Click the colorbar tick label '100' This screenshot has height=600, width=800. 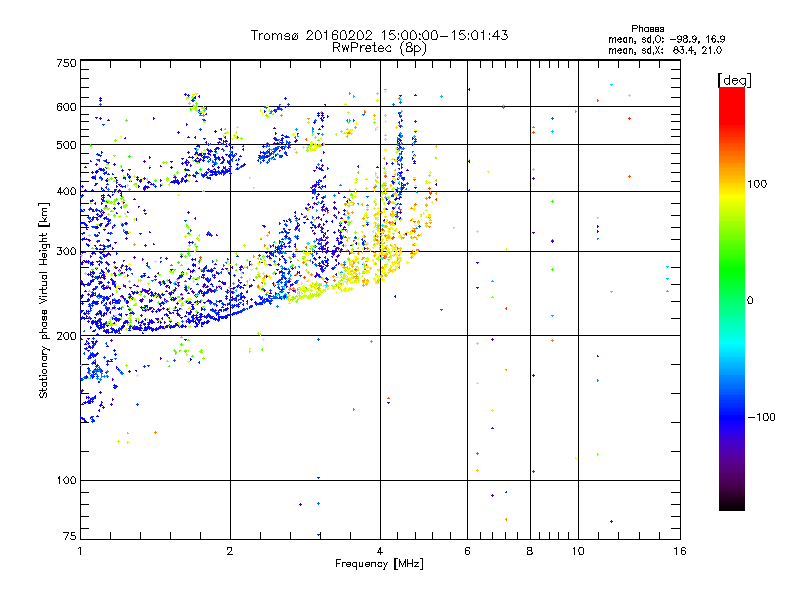(x=757, y=184)
